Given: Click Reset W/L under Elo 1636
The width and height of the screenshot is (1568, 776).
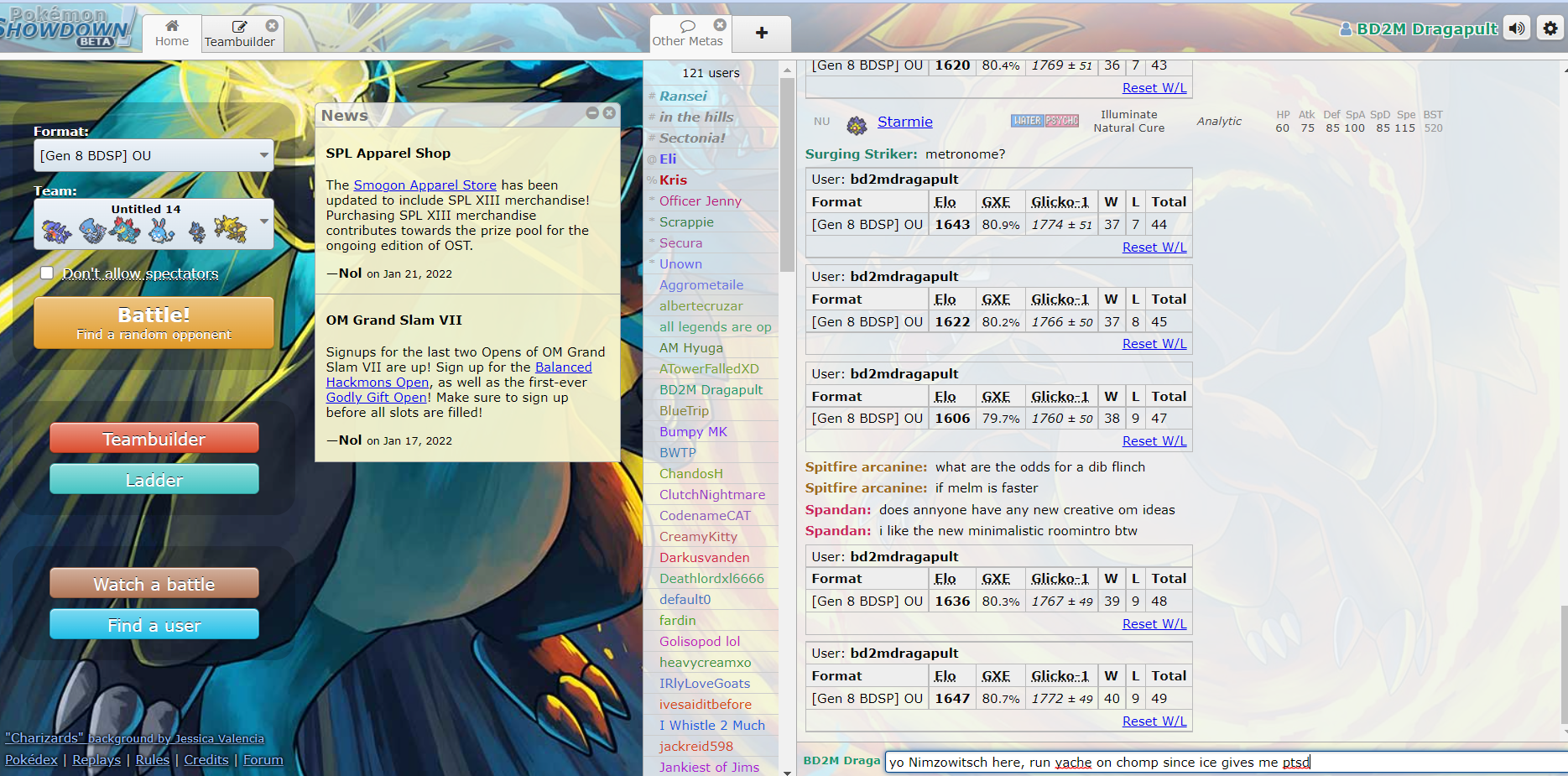Looking at the screenshot, I should (x=1154, y=623).
